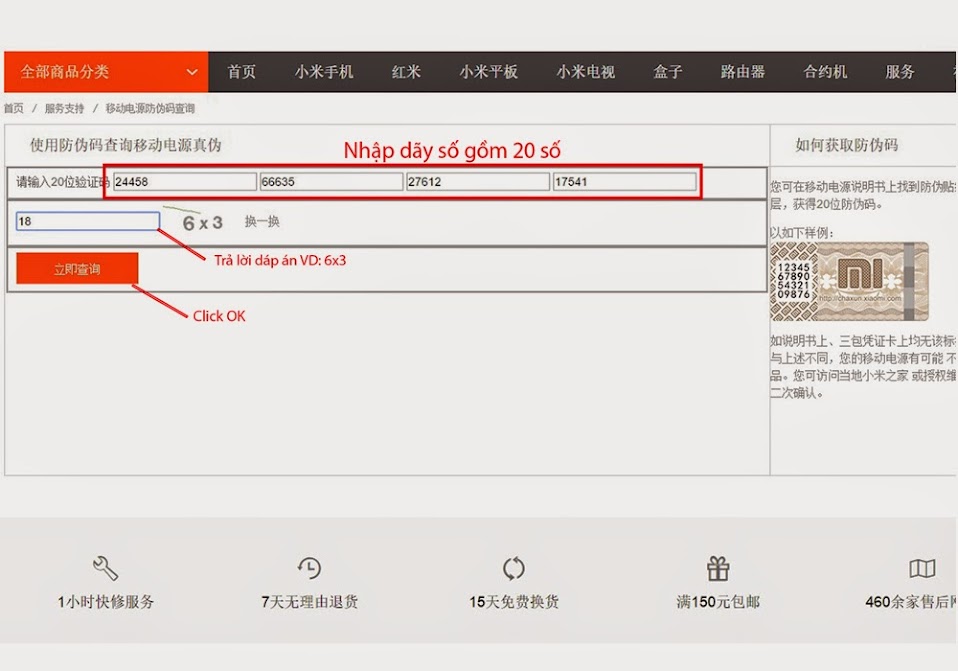Click the 7天无理由退货 text
The image size is (958, 671).
coord(310,602)
